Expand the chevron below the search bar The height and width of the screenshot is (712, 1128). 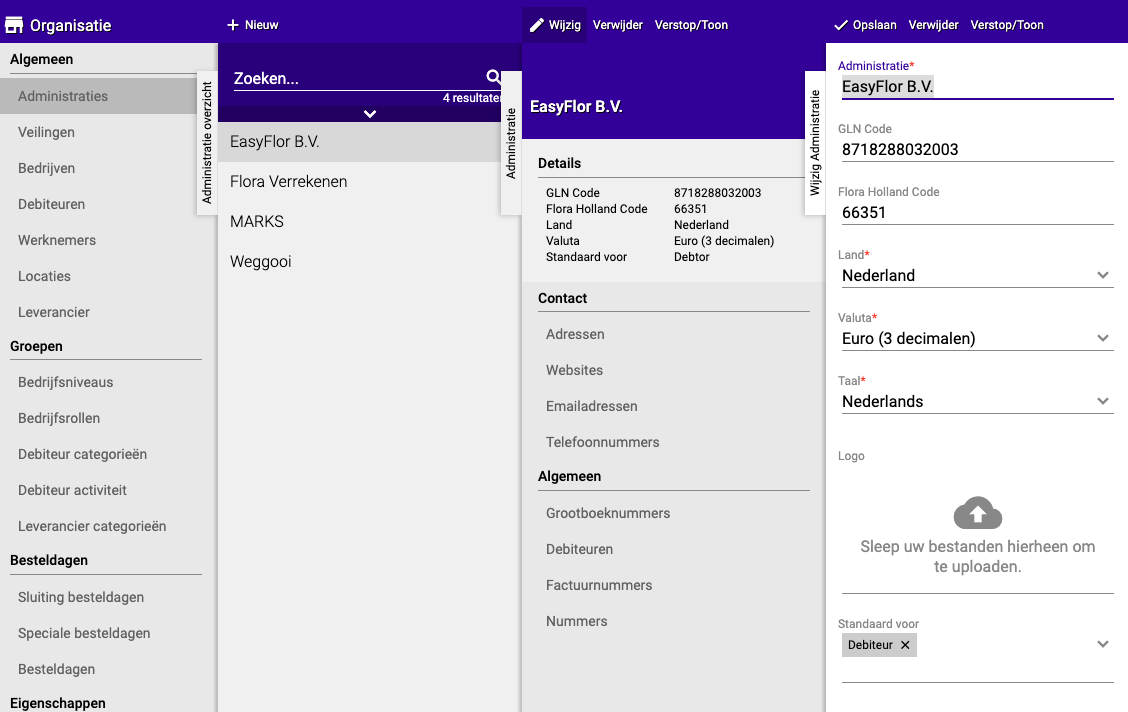pos(370,114)
